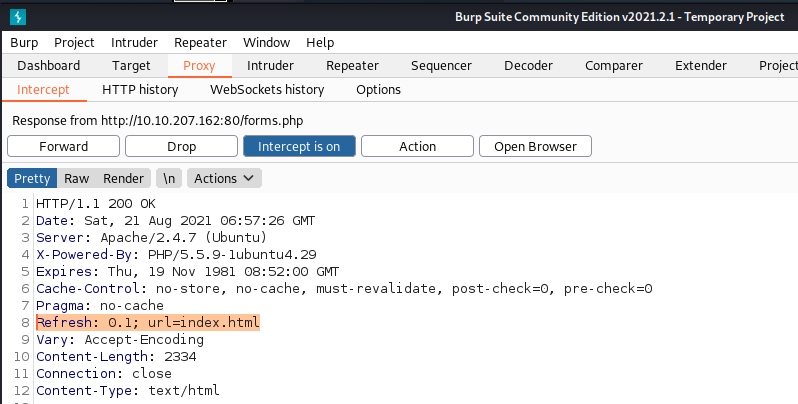Open the Burp menu
798x404 pixels.
[x=24, y=43]
